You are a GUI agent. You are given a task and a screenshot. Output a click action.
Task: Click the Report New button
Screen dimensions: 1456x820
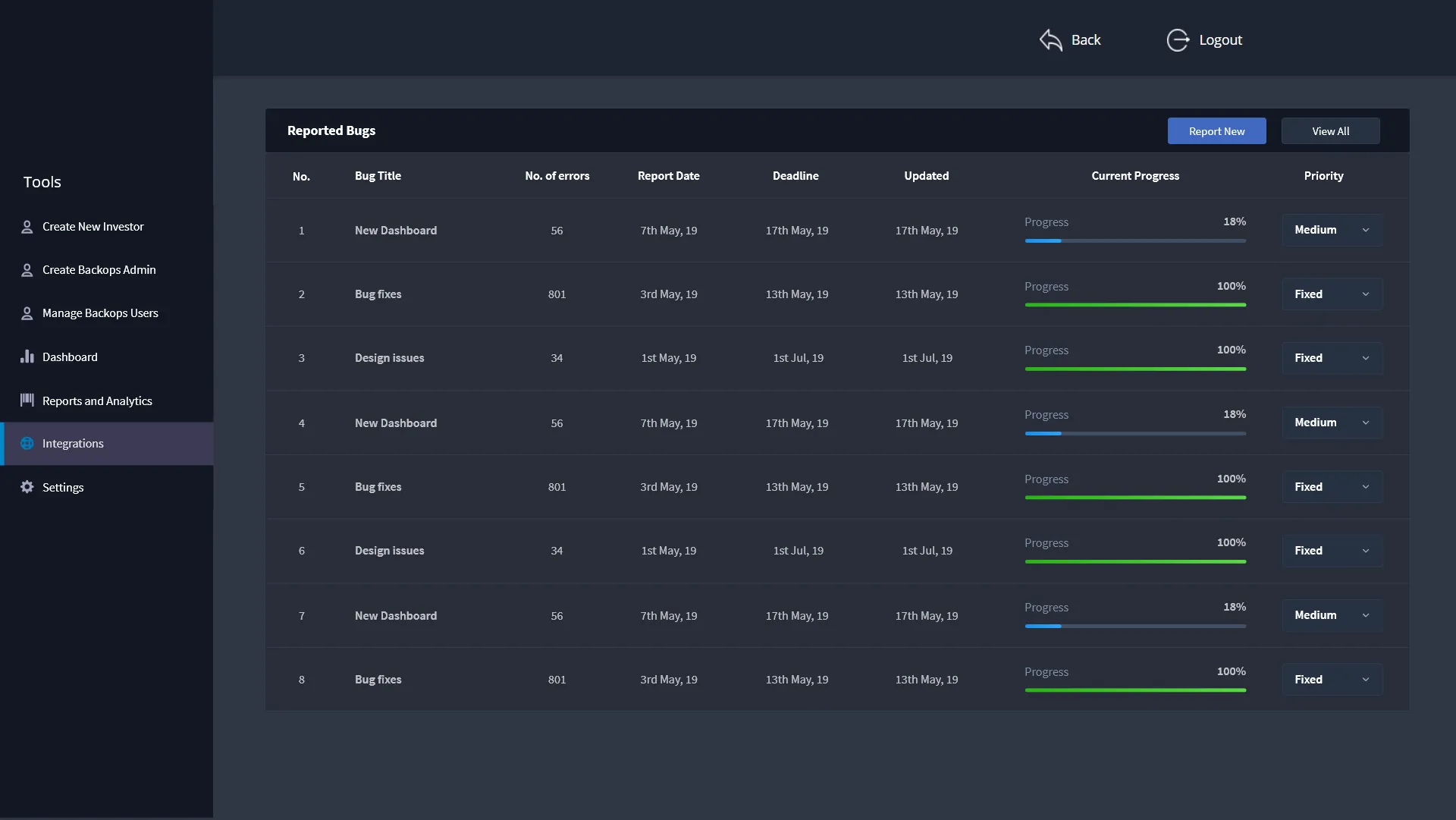pos(1216,131)
